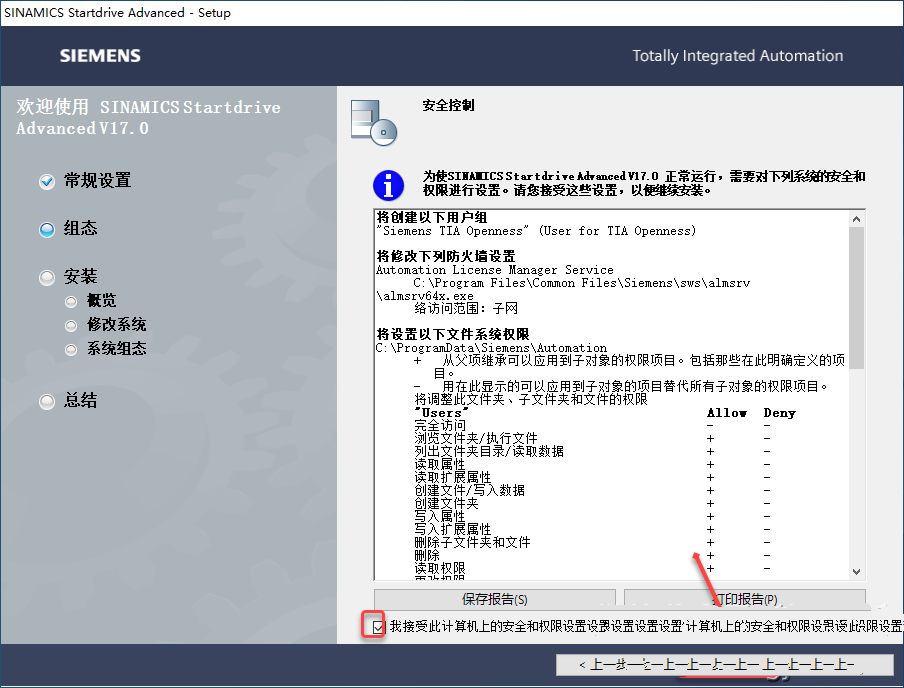Viewport: 904px width, 688px height.
Task: Click the Deny column header
Action: (779, 413)
